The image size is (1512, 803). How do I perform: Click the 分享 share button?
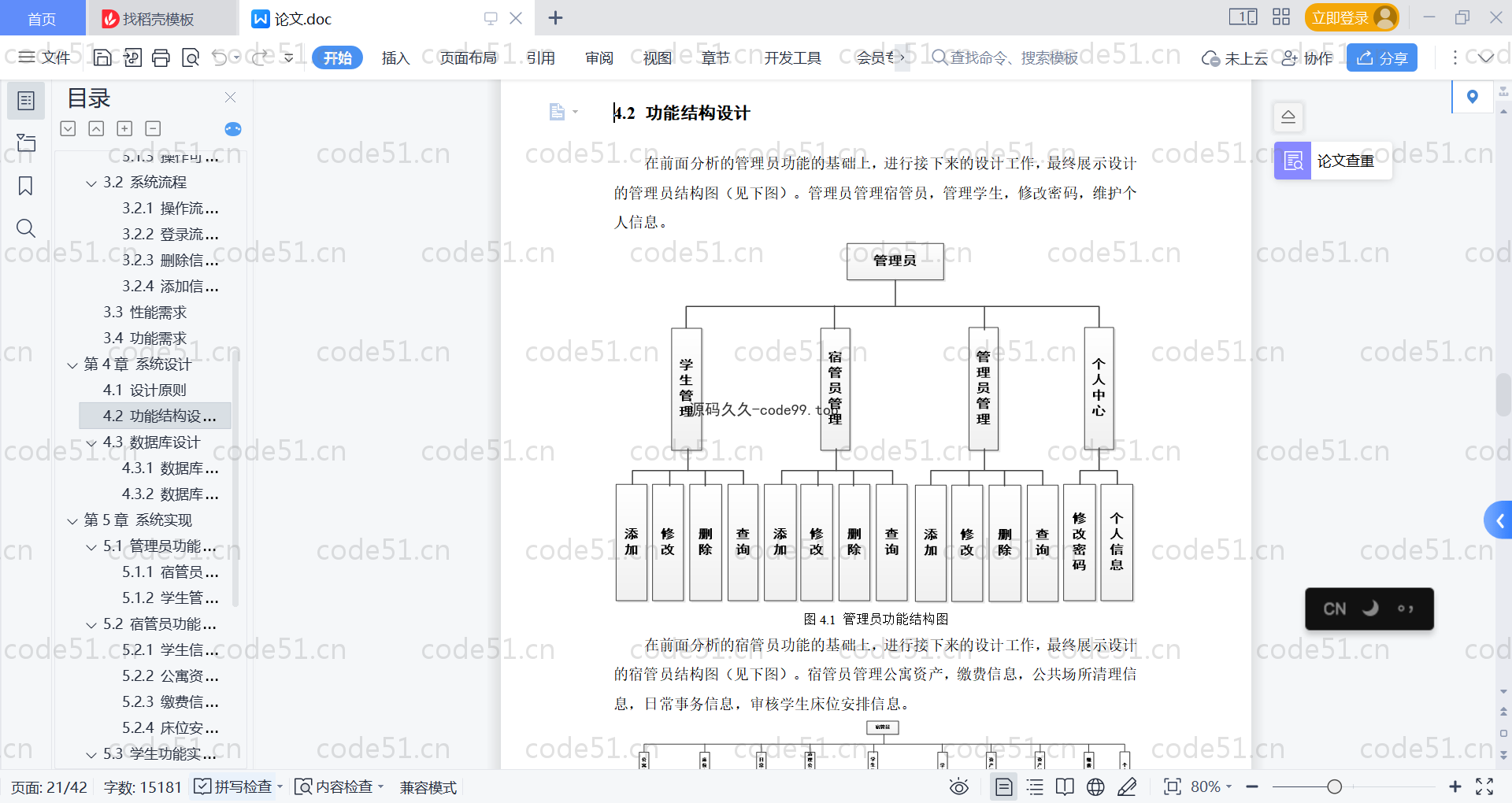click(1382, 57)
